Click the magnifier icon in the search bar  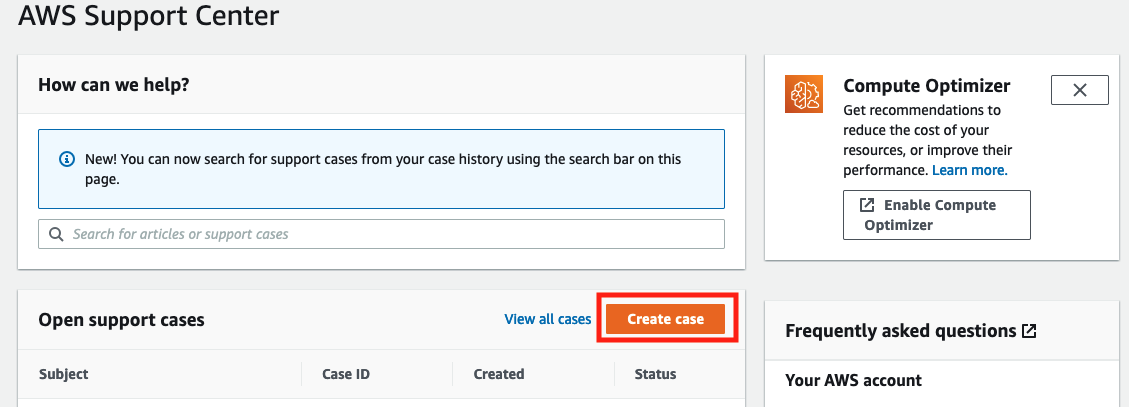click(56, 234)
